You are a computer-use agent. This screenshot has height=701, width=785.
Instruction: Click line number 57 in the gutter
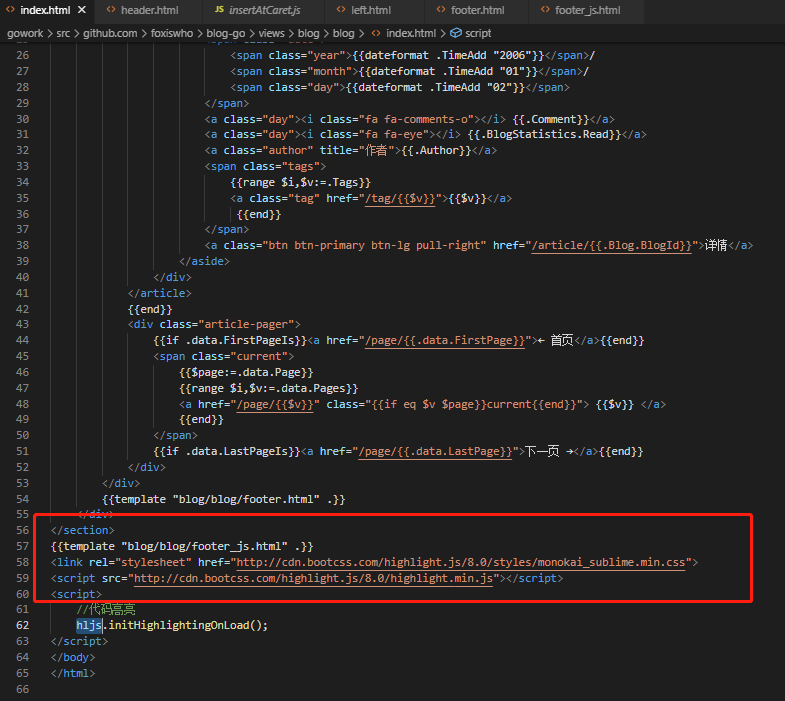[23, 546]
